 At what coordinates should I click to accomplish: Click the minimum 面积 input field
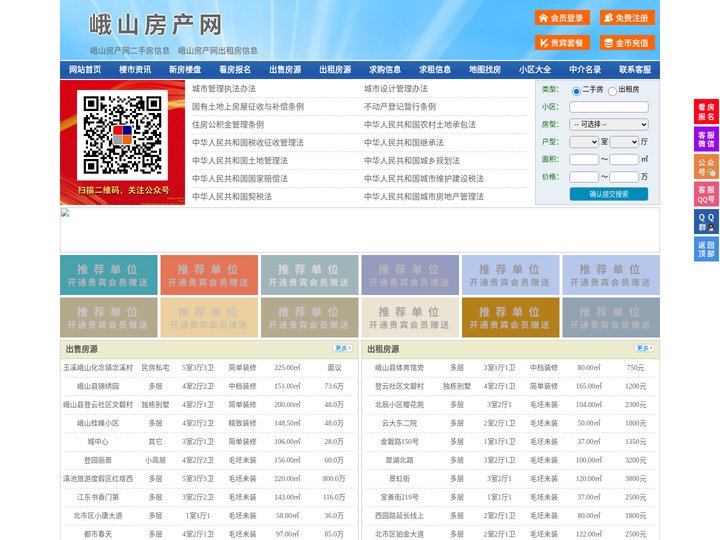[x=584, y=159]
